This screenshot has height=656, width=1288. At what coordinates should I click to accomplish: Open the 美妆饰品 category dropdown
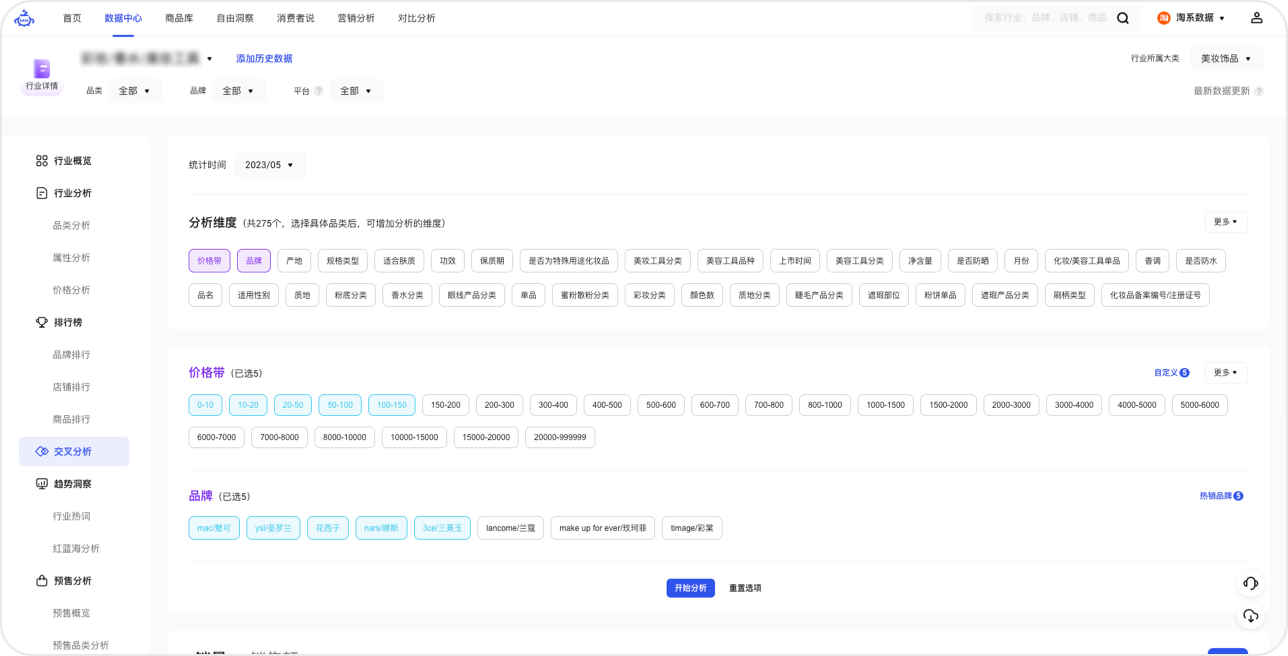click(1226, 59)
